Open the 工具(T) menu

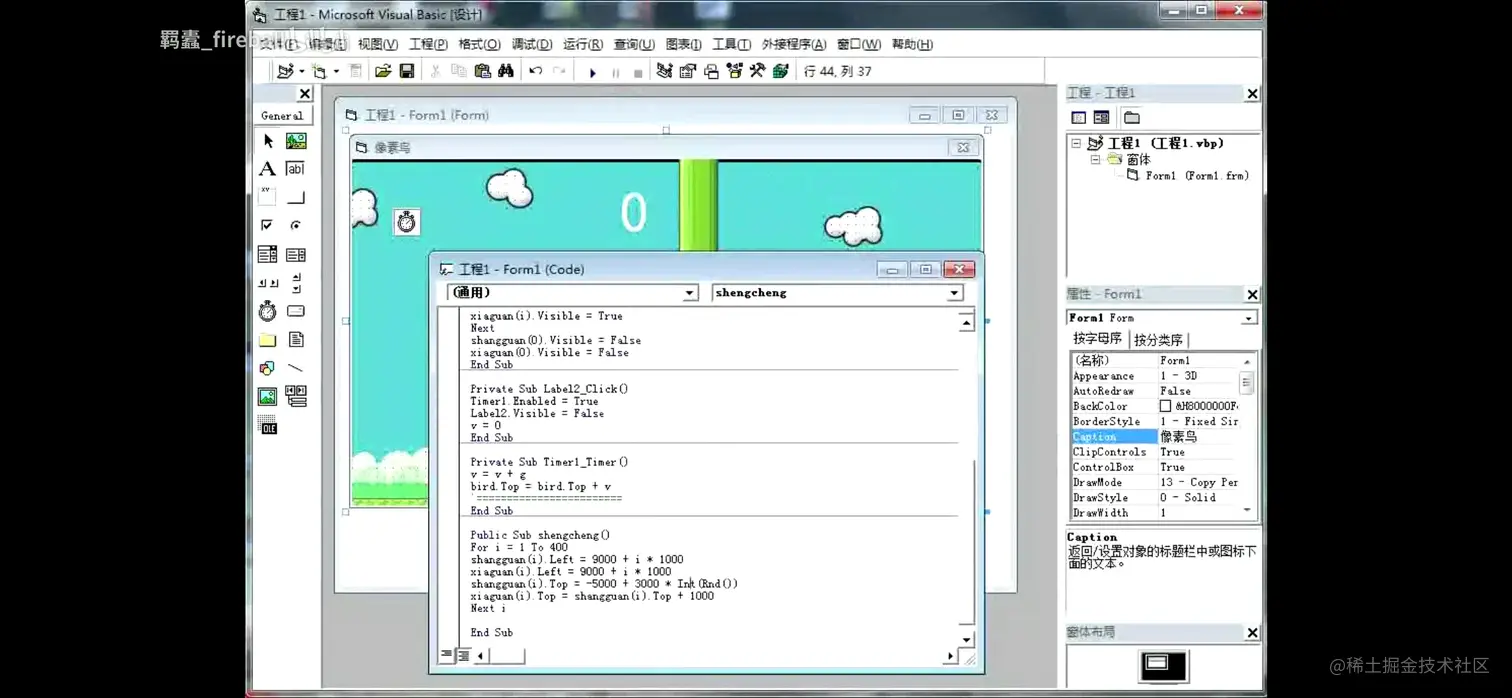click(x=731, y=44)
